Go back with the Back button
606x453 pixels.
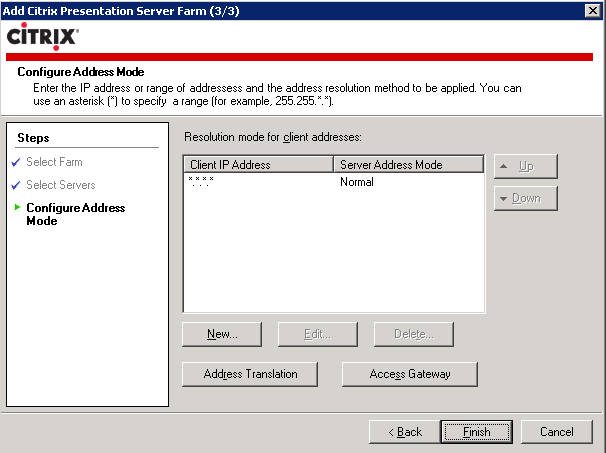point(404,431)
